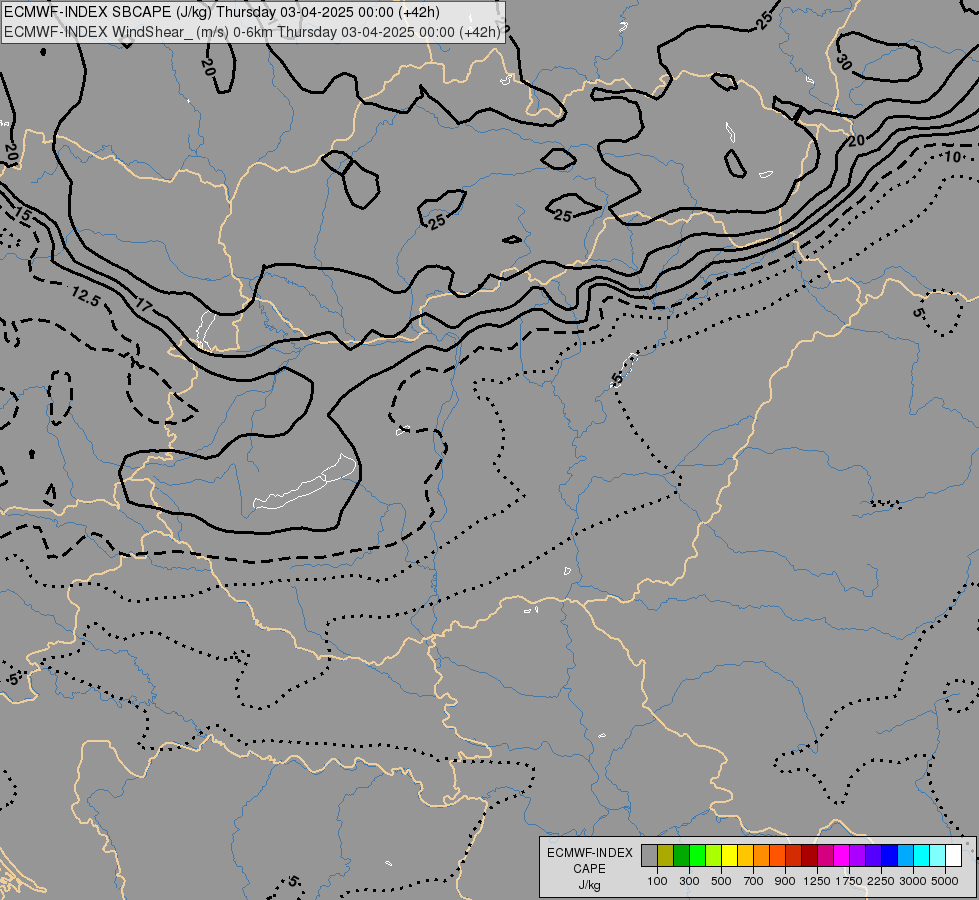Click the 17 contour label

pos(144,305)
